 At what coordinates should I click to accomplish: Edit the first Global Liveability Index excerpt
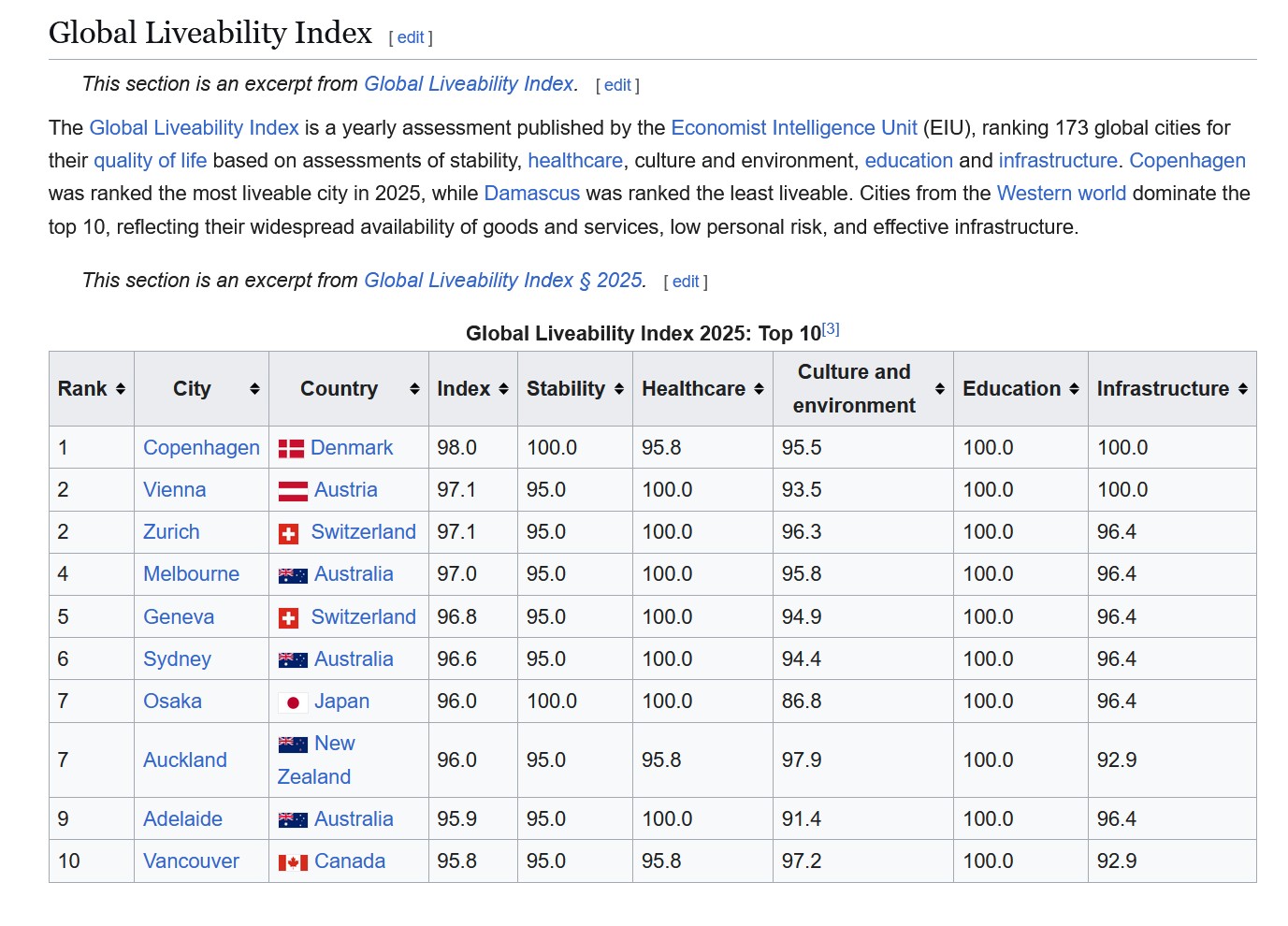[617, 85]
